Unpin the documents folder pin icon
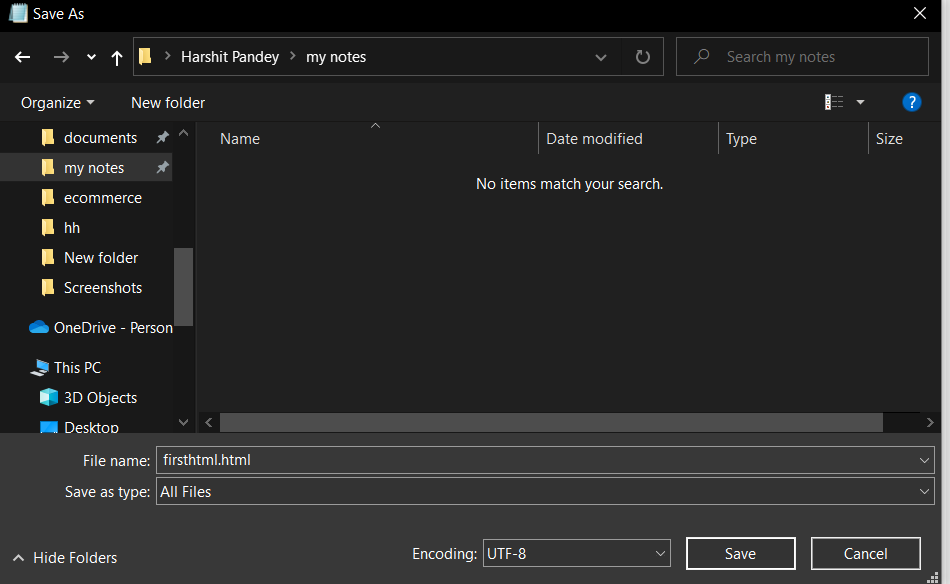Viewport: 950px width, 584px height. click(x=162, y=138)
